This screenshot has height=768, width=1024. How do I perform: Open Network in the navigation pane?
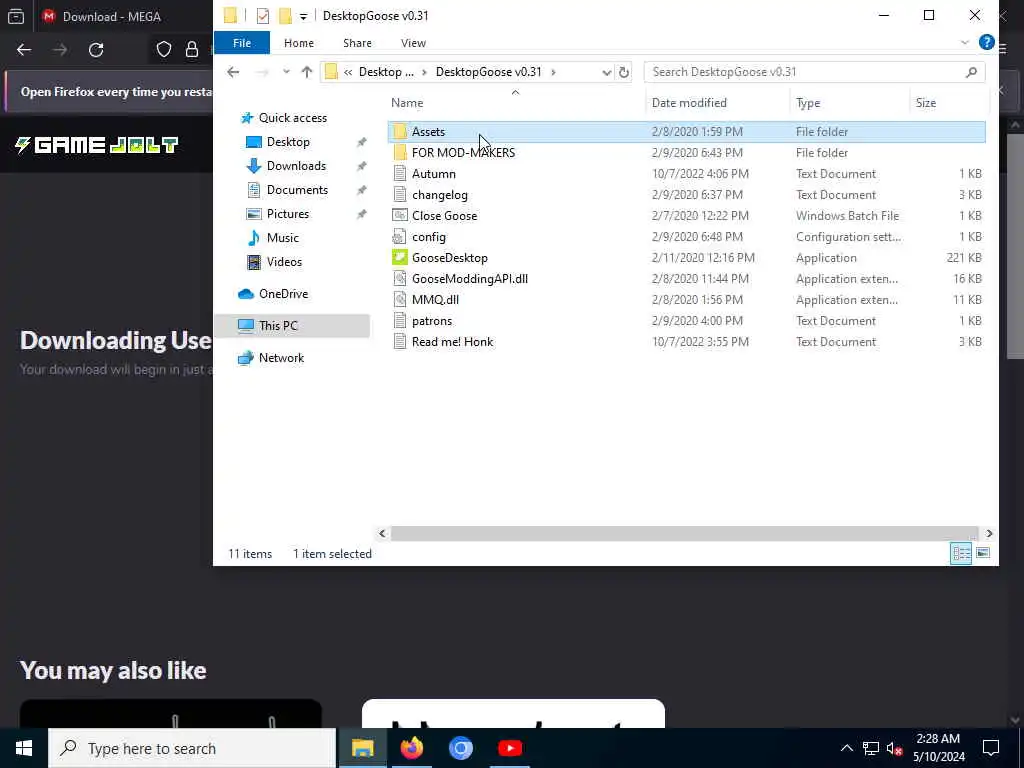(x=281, y=358)
